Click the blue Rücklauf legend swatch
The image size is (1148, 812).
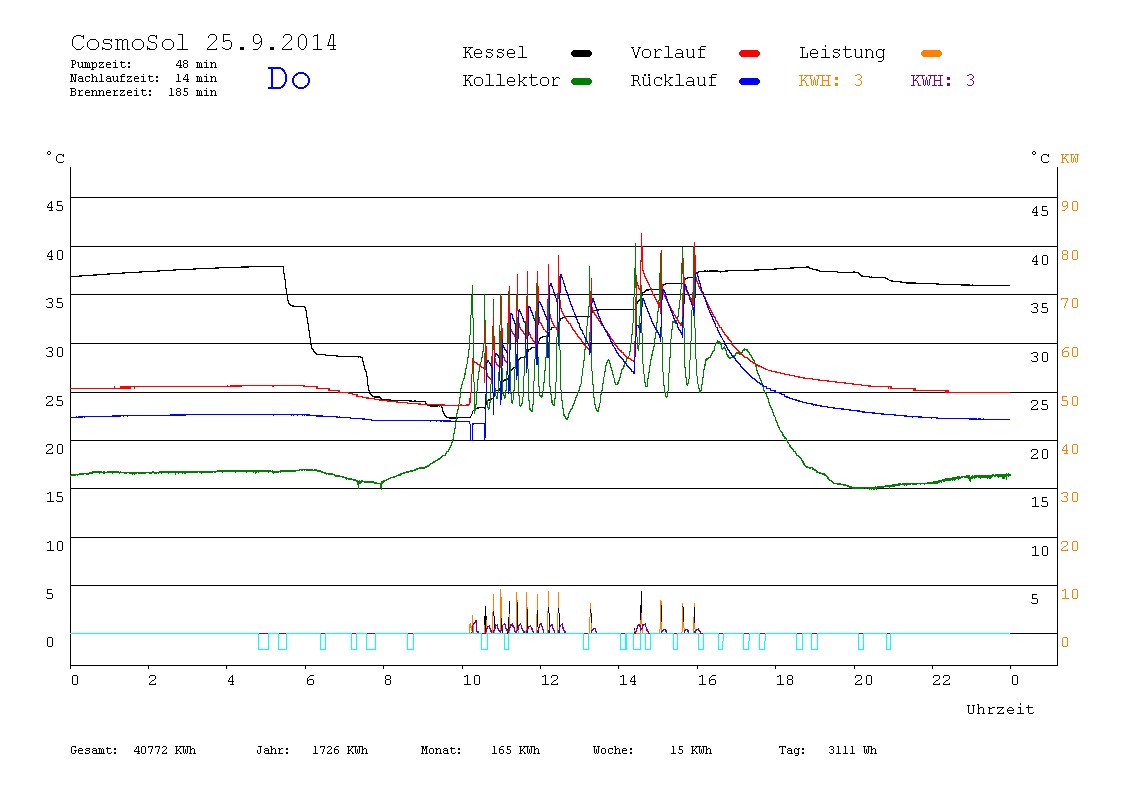(x=750, y=81)
